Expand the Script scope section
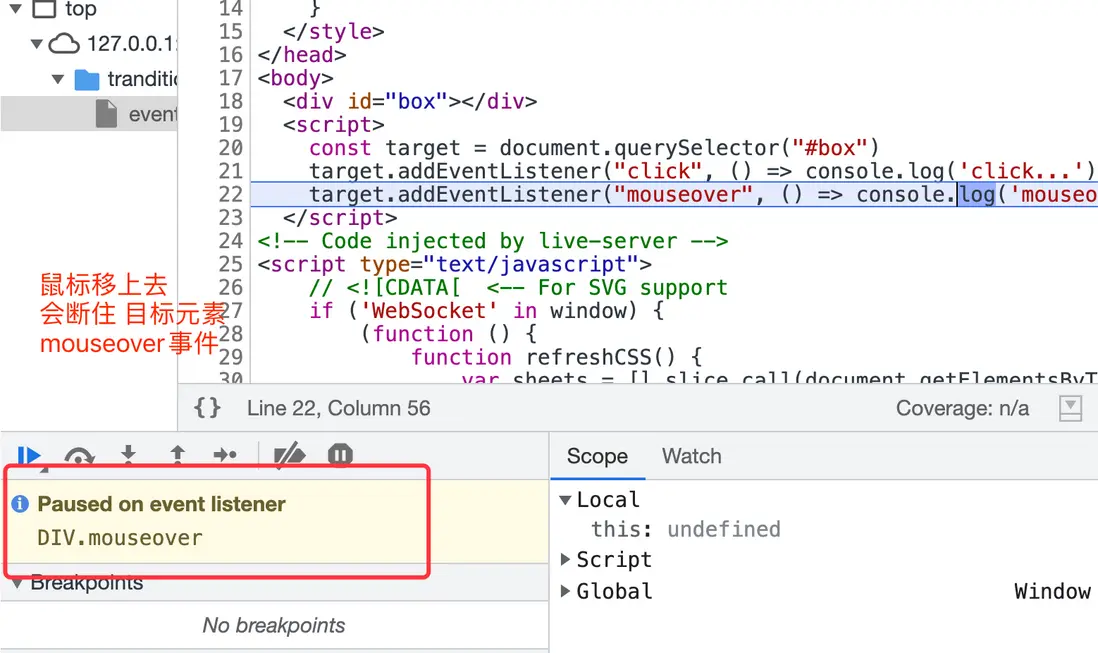The image size is (1098, 653). tap(565, 559)
